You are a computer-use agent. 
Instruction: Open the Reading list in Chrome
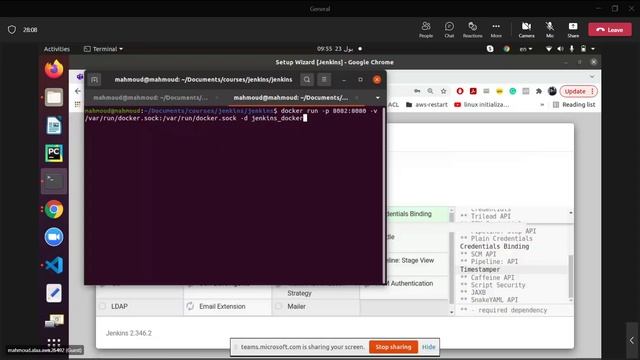(x=574, y=104)
